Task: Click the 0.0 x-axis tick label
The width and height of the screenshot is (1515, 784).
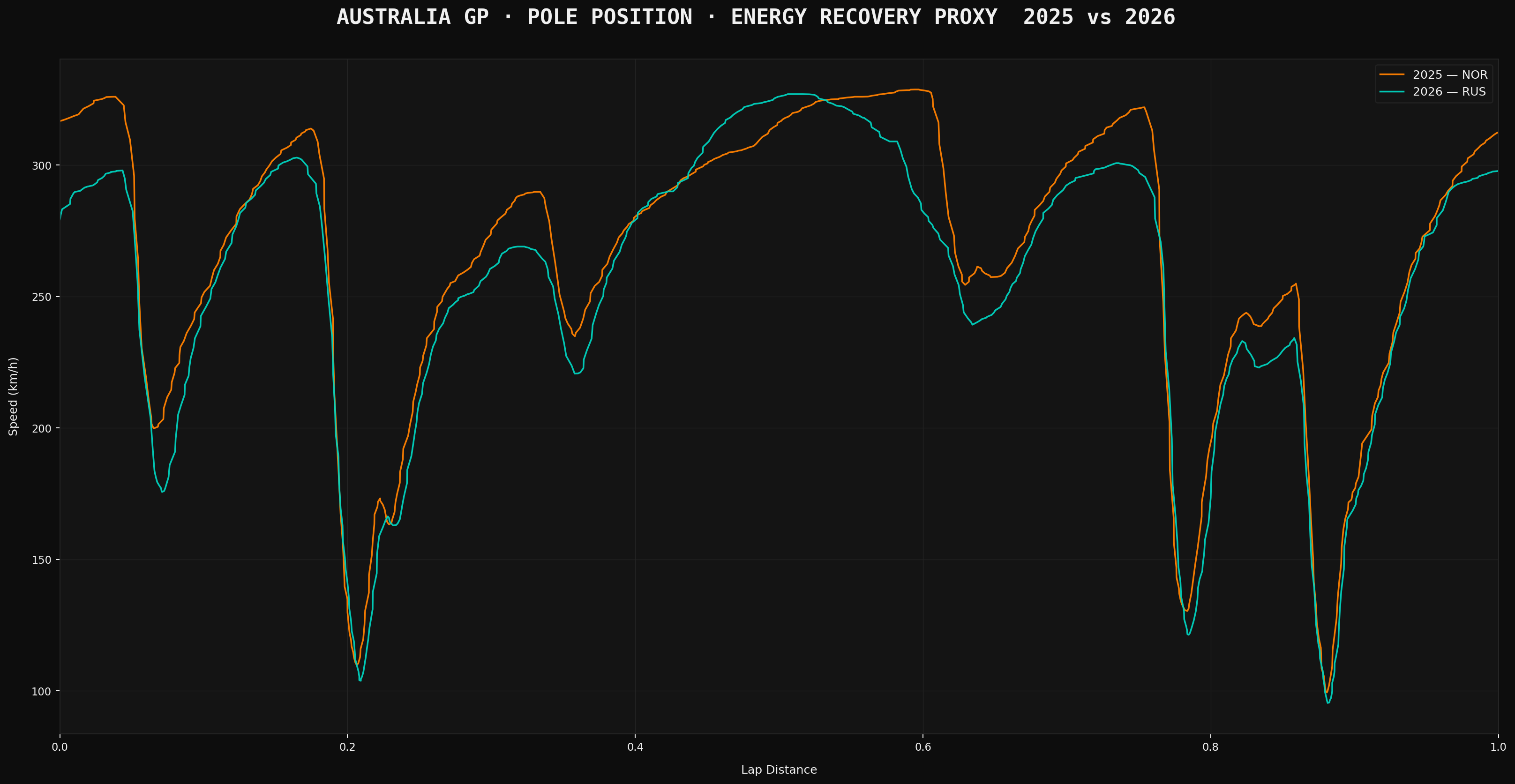Action: [x=60, y=747]
